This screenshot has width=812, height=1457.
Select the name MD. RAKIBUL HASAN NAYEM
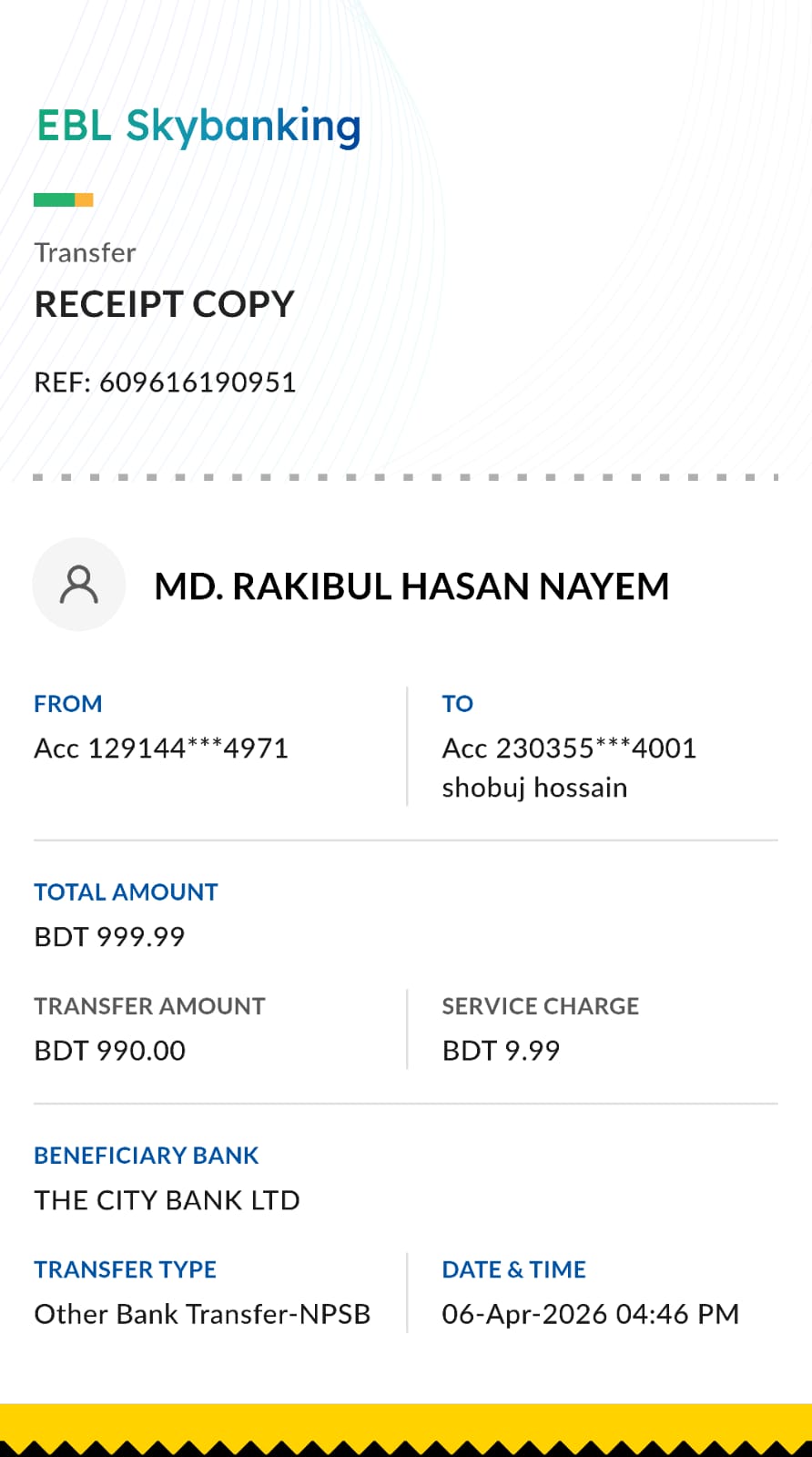[x=411, y=586]
